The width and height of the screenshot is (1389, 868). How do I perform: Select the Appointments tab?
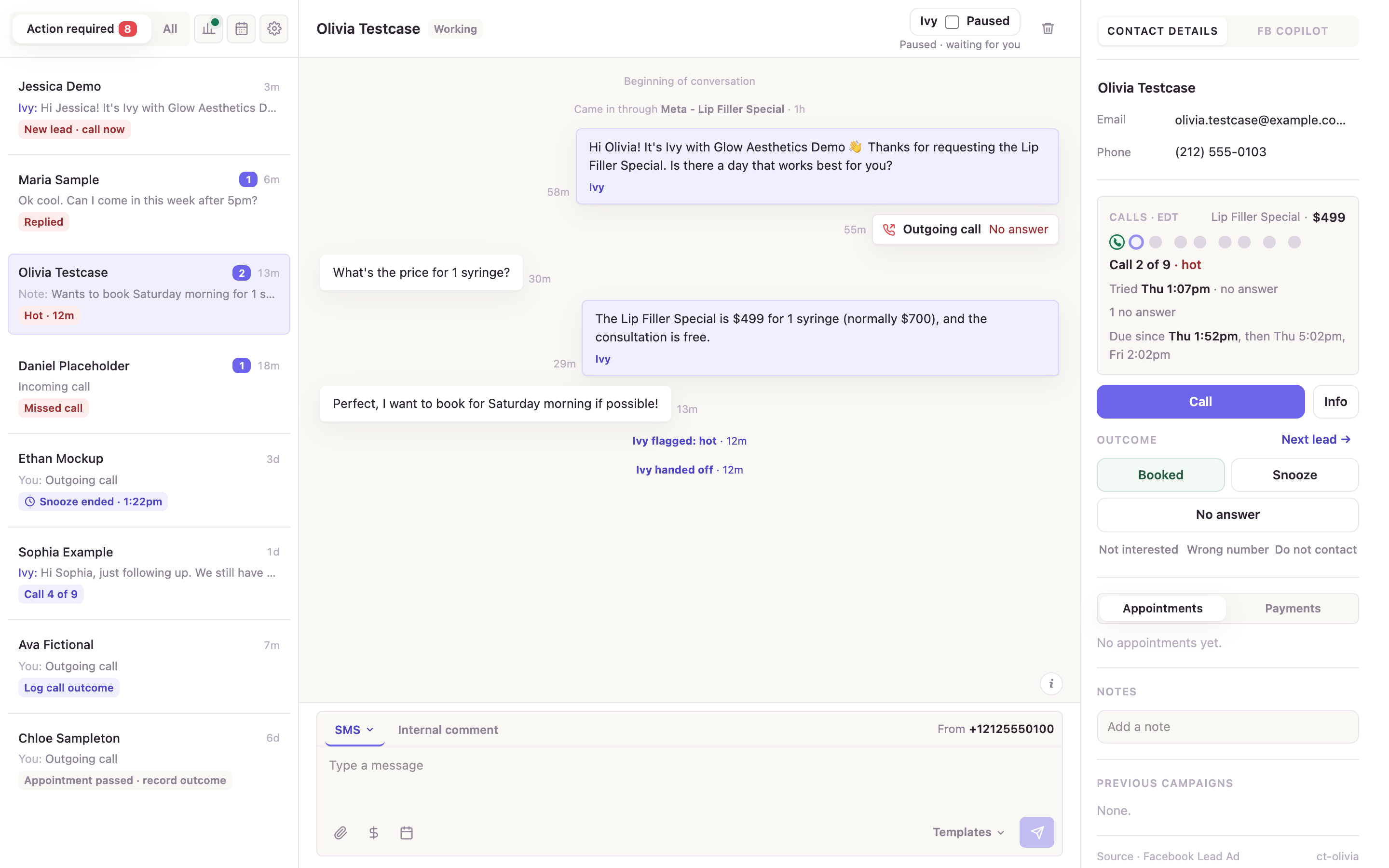click(1162, 609)
